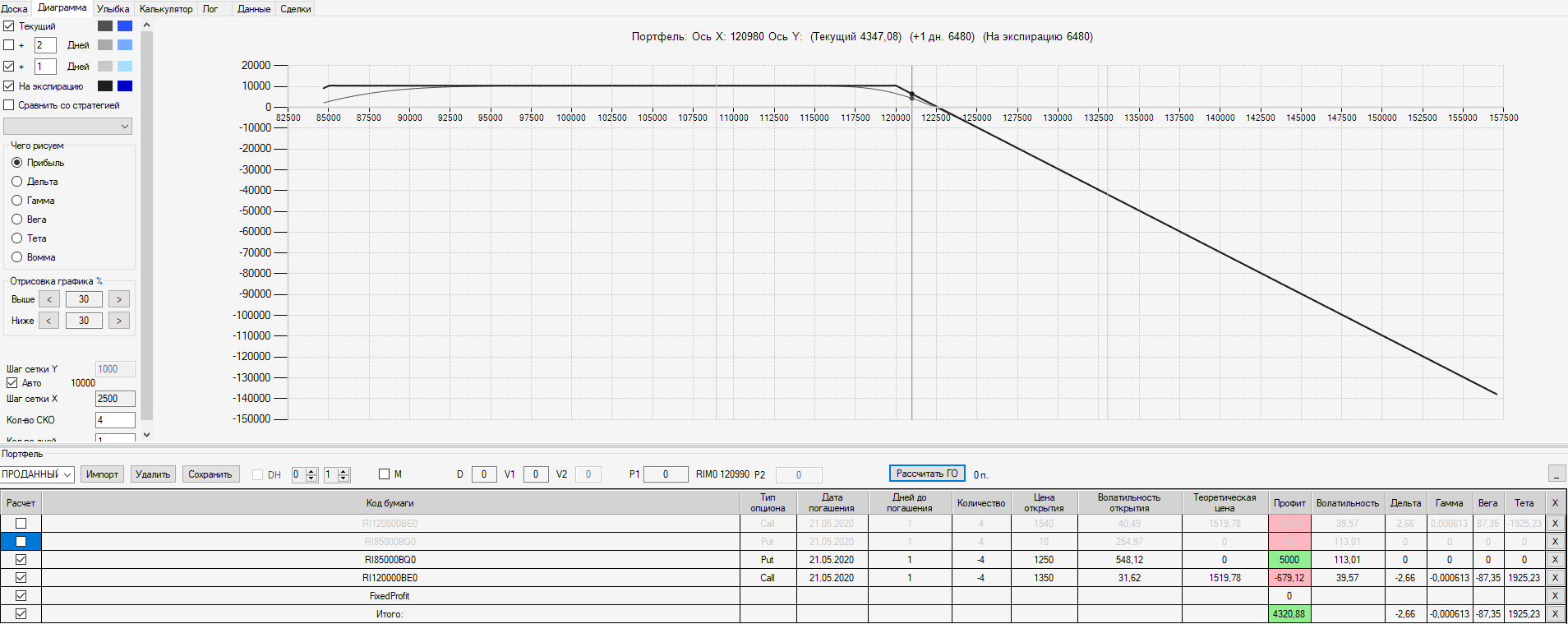Select the 'Вега' radio option

[16, 220]
